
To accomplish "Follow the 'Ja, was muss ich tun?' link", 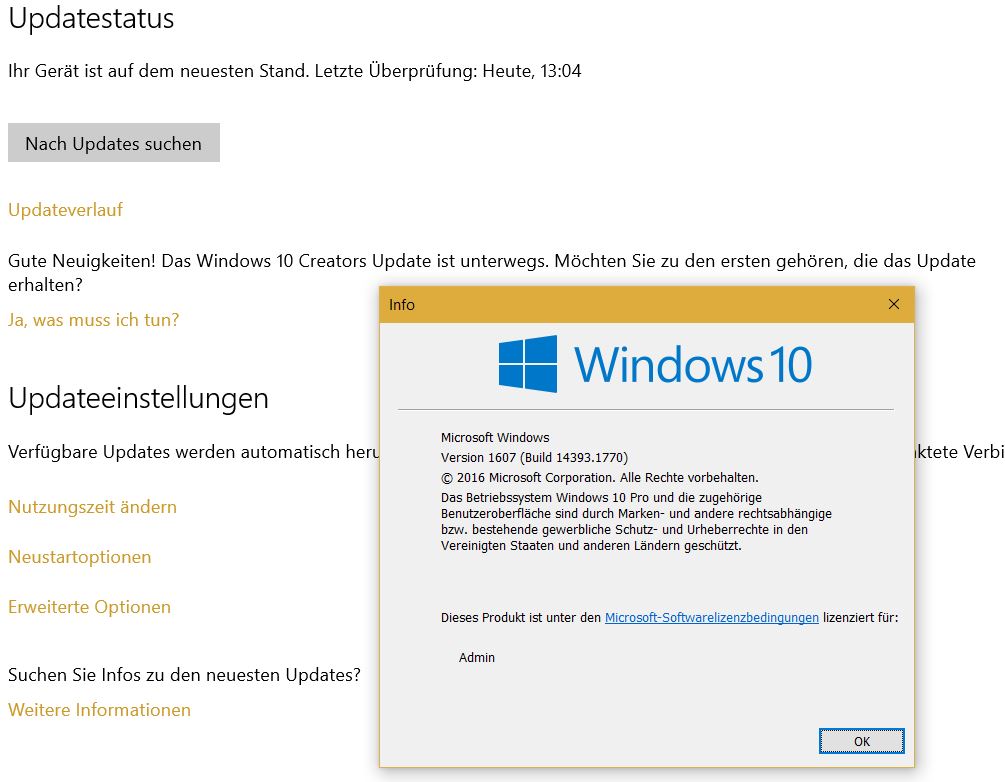I will (x=94, y=319).
